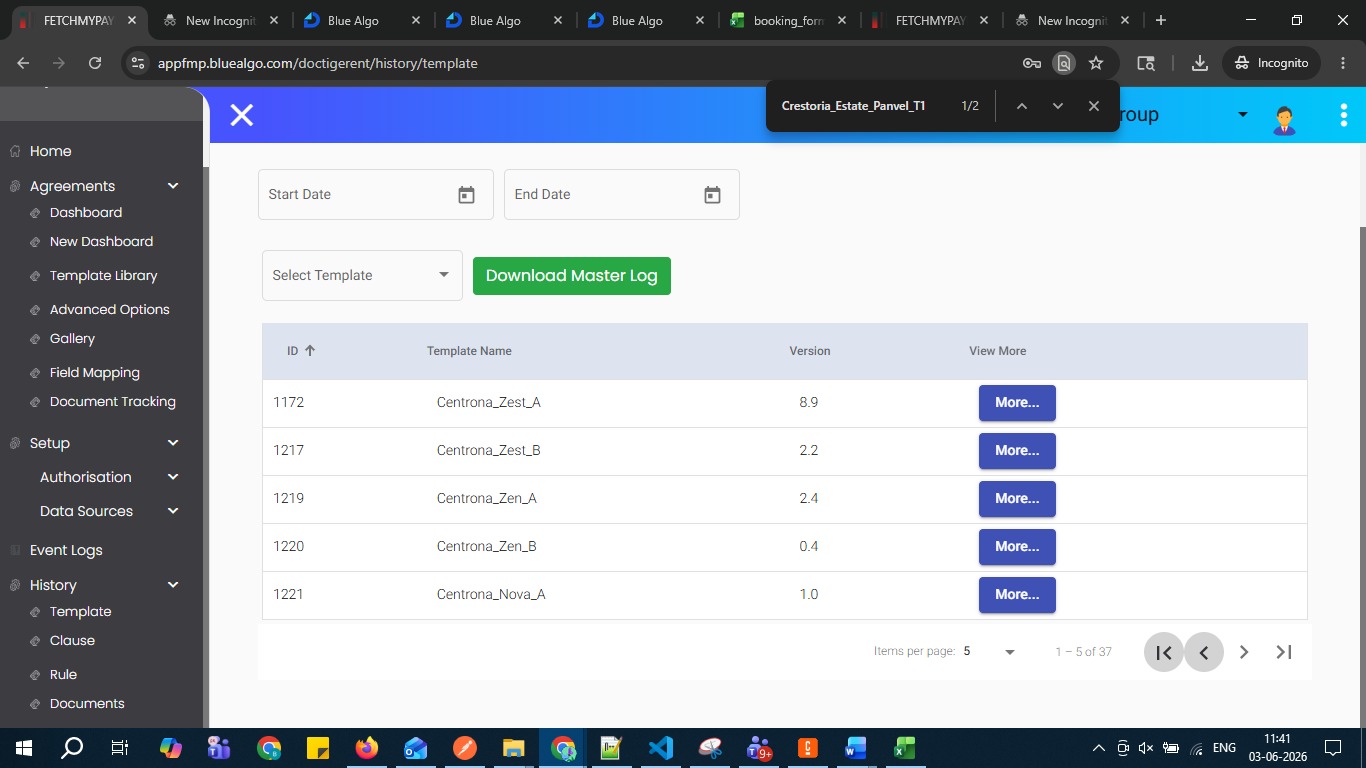Go to the previous page of results
Image resolution: width=1366 pixels, height=768 pixels.
pyautogui.click(x=1204, y=652)
